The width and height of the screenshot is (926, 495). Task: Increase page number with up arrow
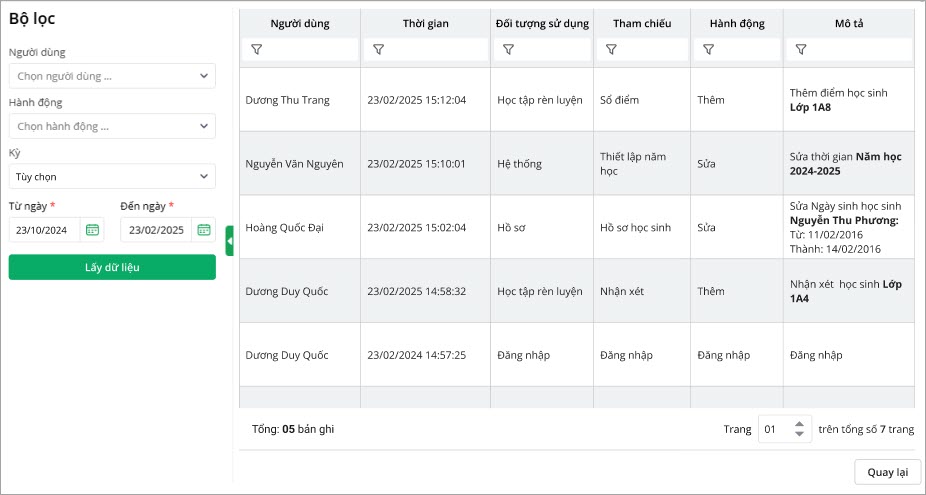pos(798,423)
